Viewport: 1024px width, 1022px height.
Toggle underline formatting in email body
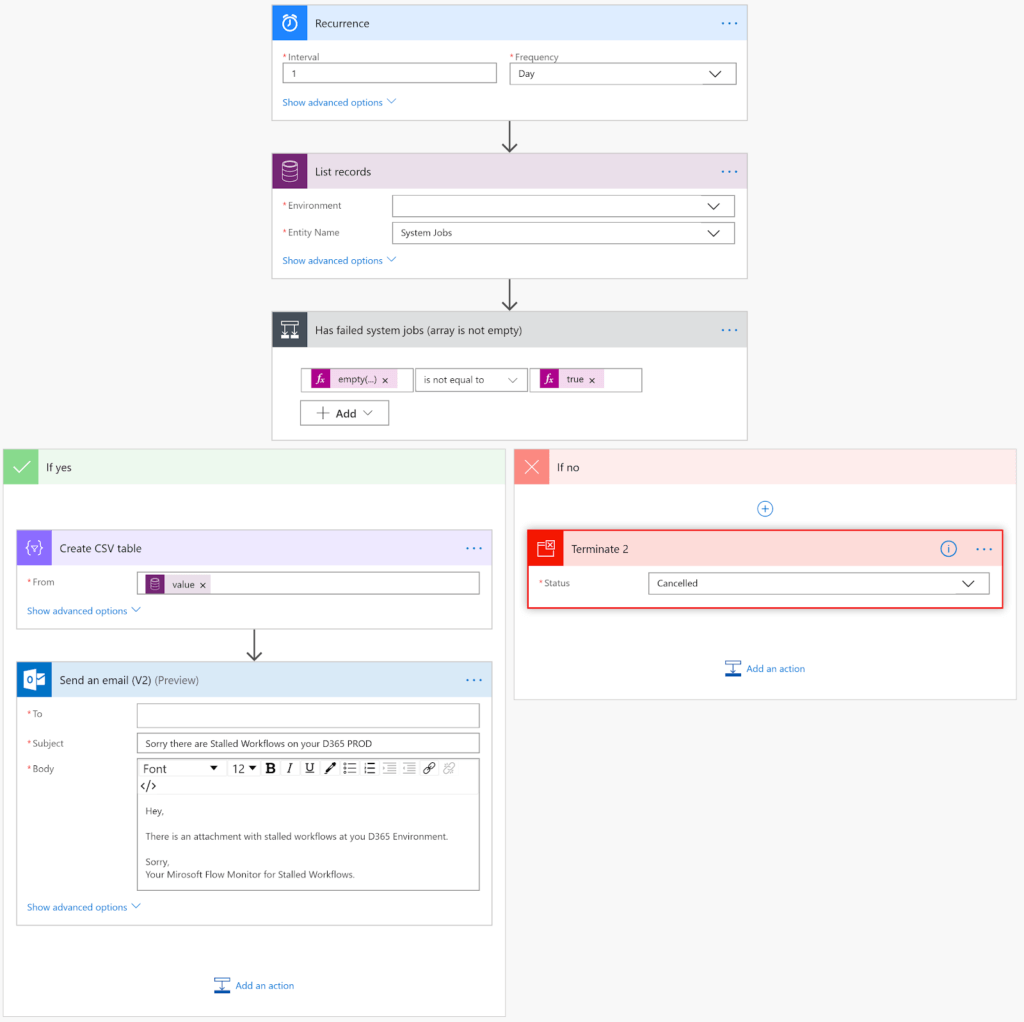310,768
